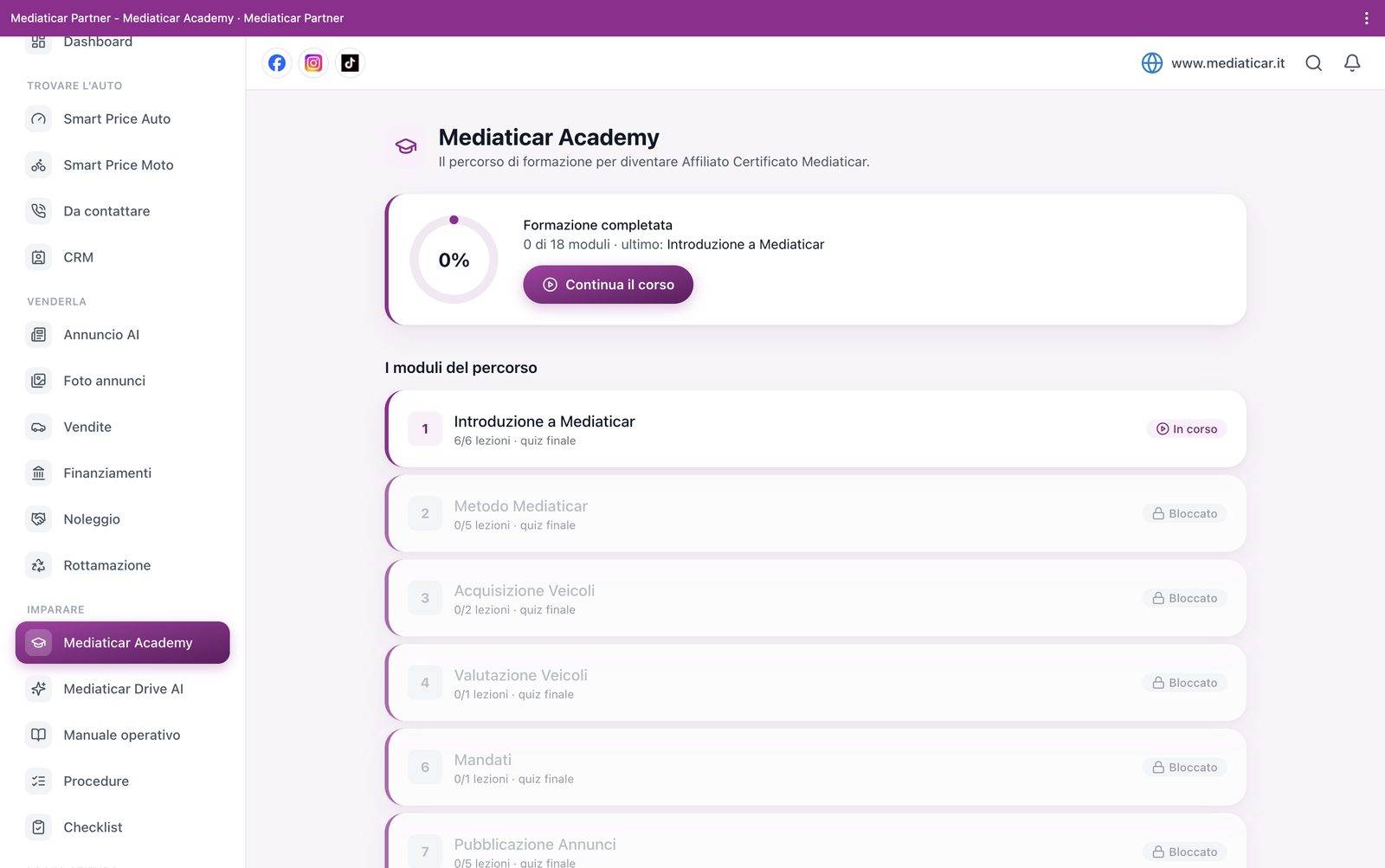Open Manuale operativo in sidebar
This screenshot has height=868, width=1385.
click(123, 735)
